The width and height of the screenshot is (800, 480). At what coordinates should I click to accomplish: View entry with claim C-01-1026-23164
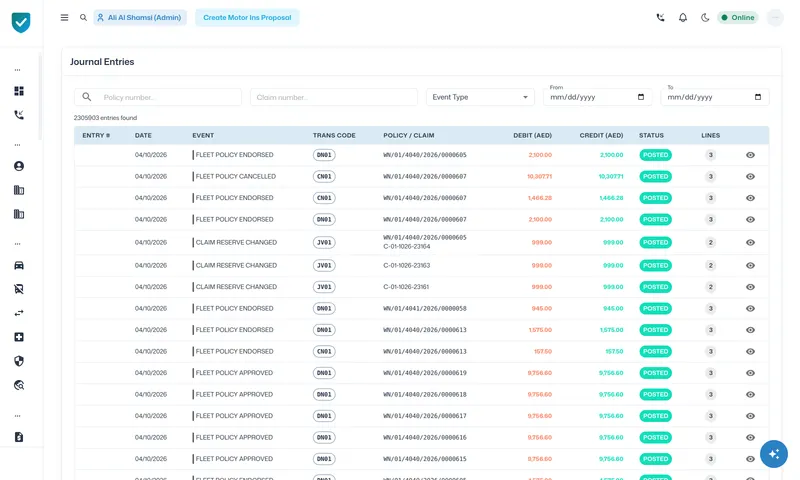(750, 242)
